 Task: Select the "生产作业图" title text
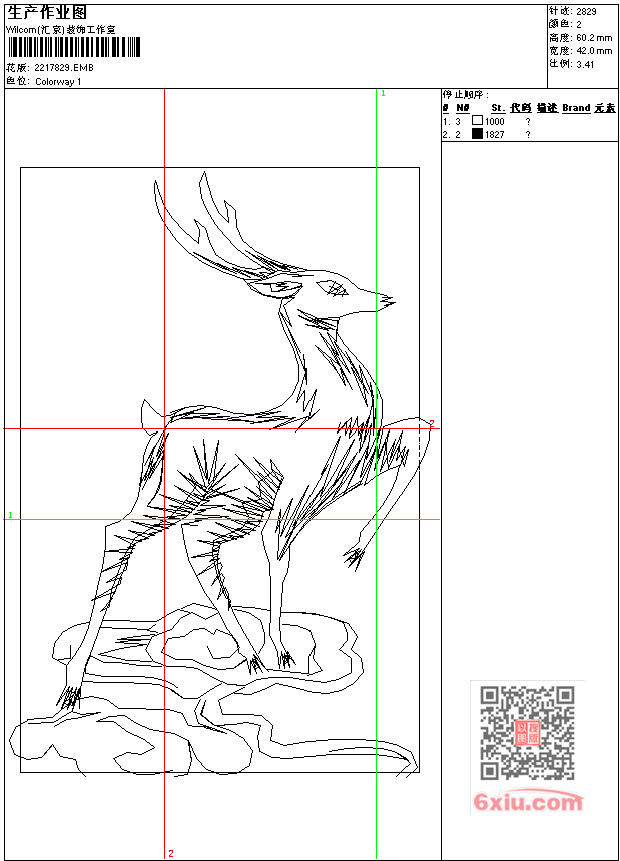pyautogui.click(x=47, y=12)
